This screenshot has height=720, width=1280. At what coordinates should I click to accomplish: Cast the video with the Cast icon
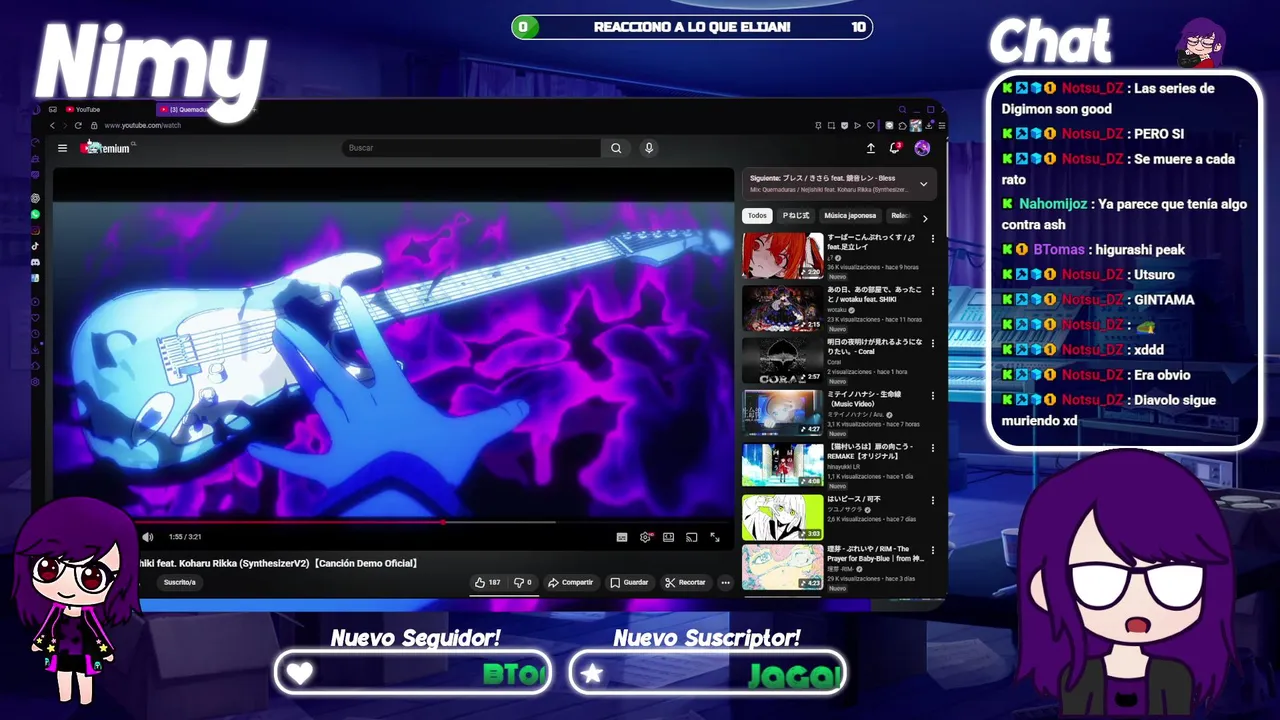(x=691, y=537)
